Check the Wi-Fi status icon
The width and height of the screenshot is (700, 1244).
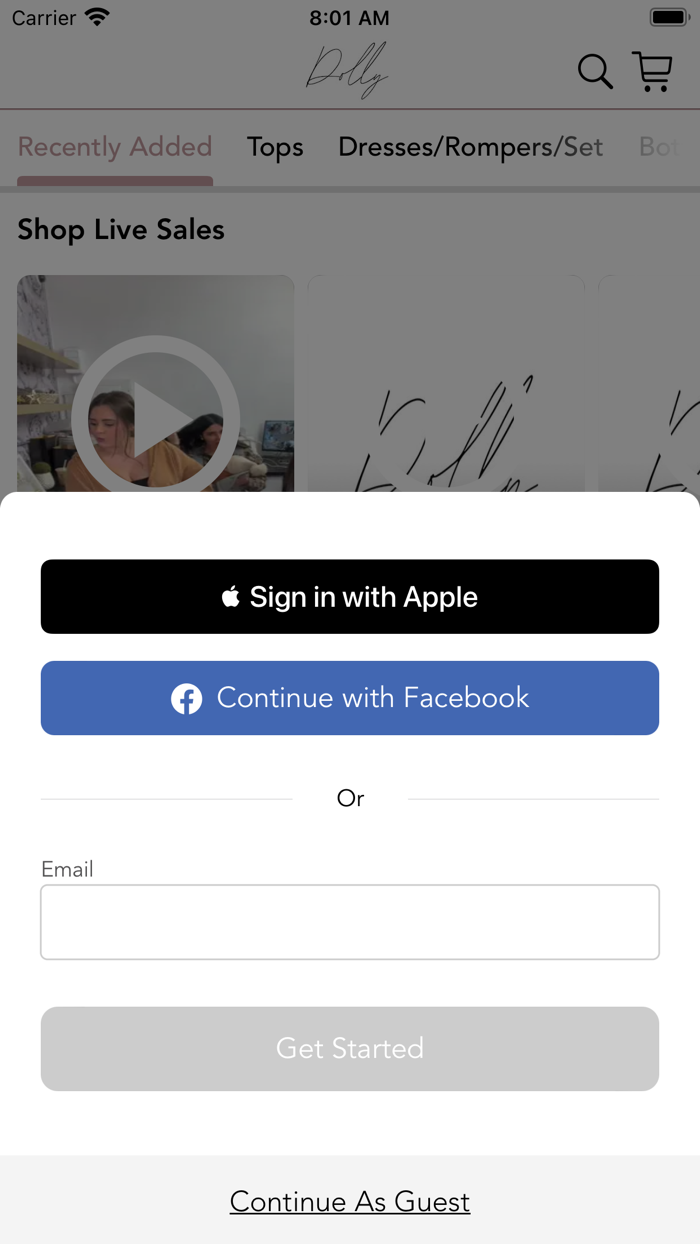pos(97,17)
